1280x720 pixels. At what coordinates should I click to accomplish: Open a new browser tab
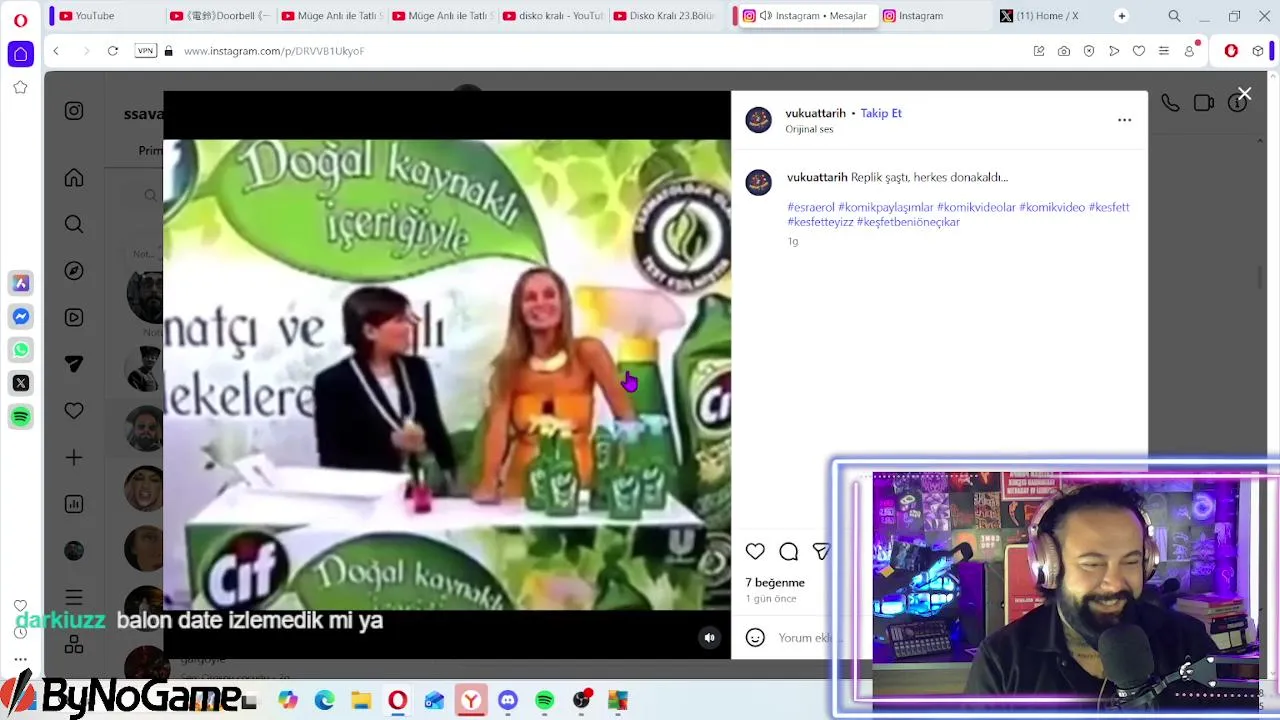[1122, 16]
